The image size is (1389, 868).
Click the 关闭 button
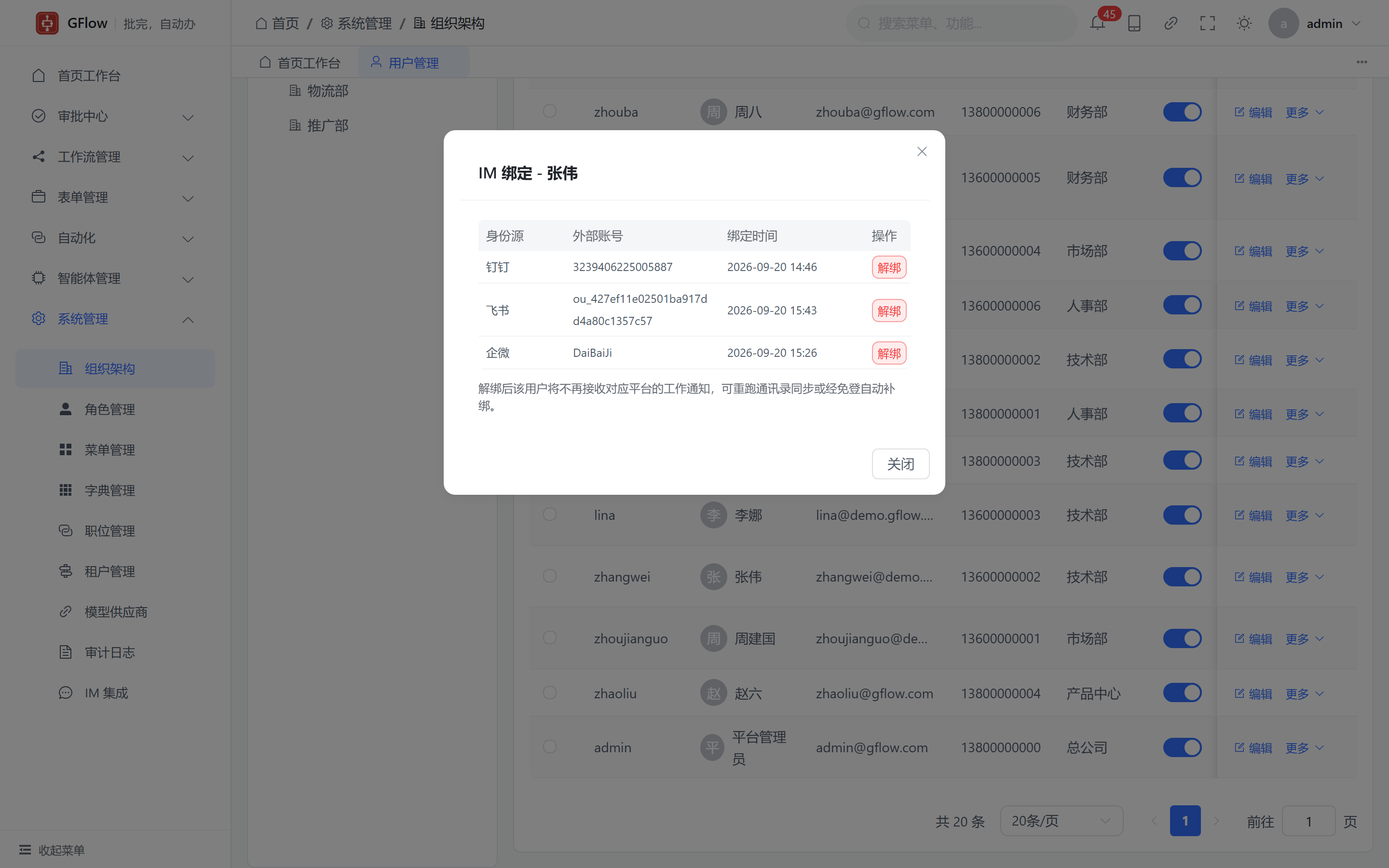click(x=900, y=464)
